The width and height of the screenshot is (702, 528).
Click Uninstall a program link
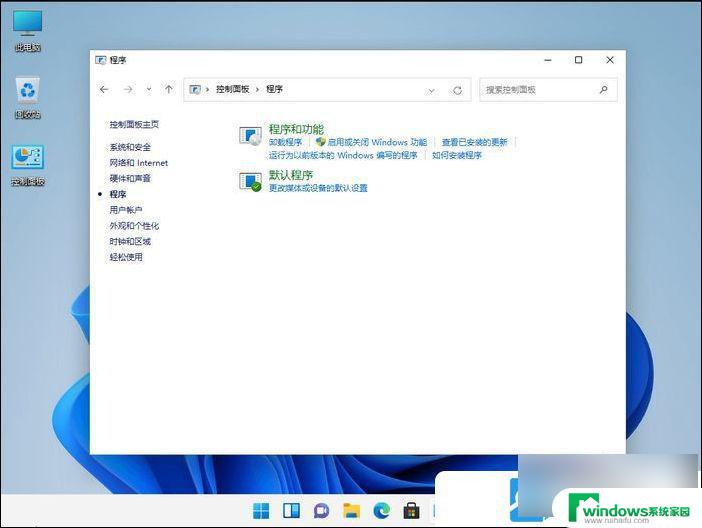pos(285,142)
